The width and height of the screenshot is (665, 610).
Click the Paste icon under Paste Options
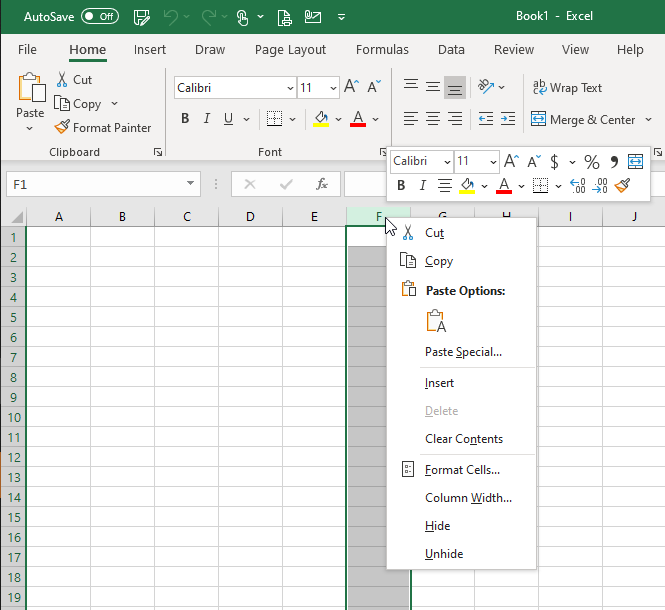coord(436,321)
